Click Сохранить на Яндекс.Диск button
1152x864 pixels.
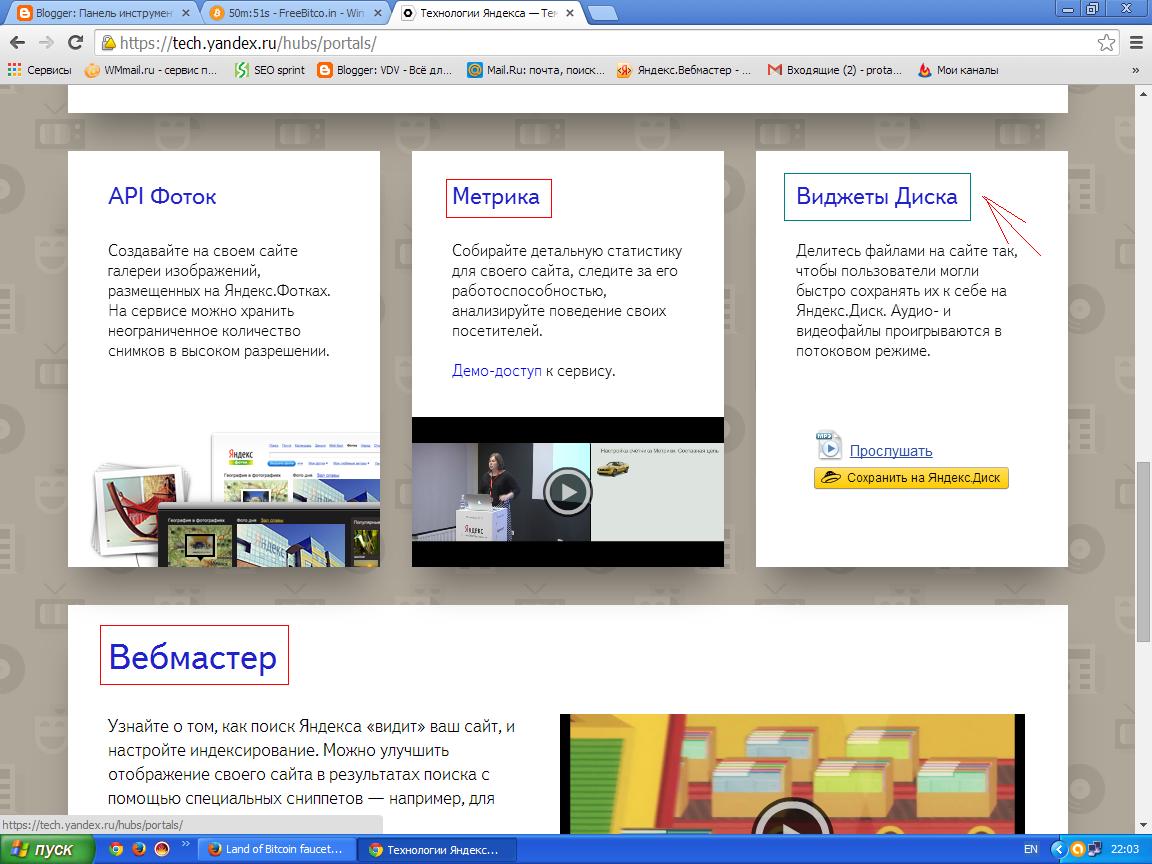coord(911,478)
